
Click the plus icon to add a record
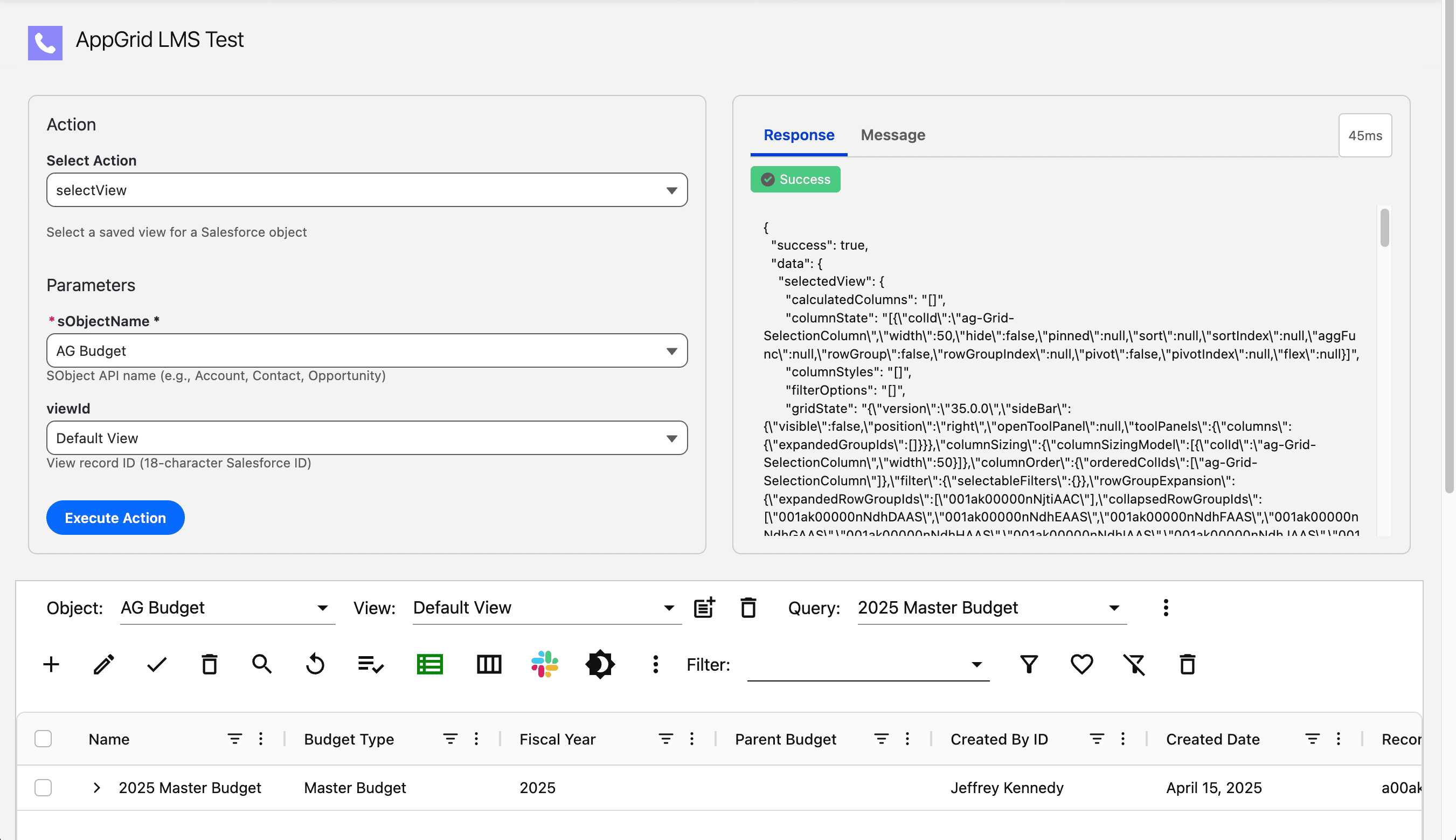pyautogui.click(x=51, y=664)
